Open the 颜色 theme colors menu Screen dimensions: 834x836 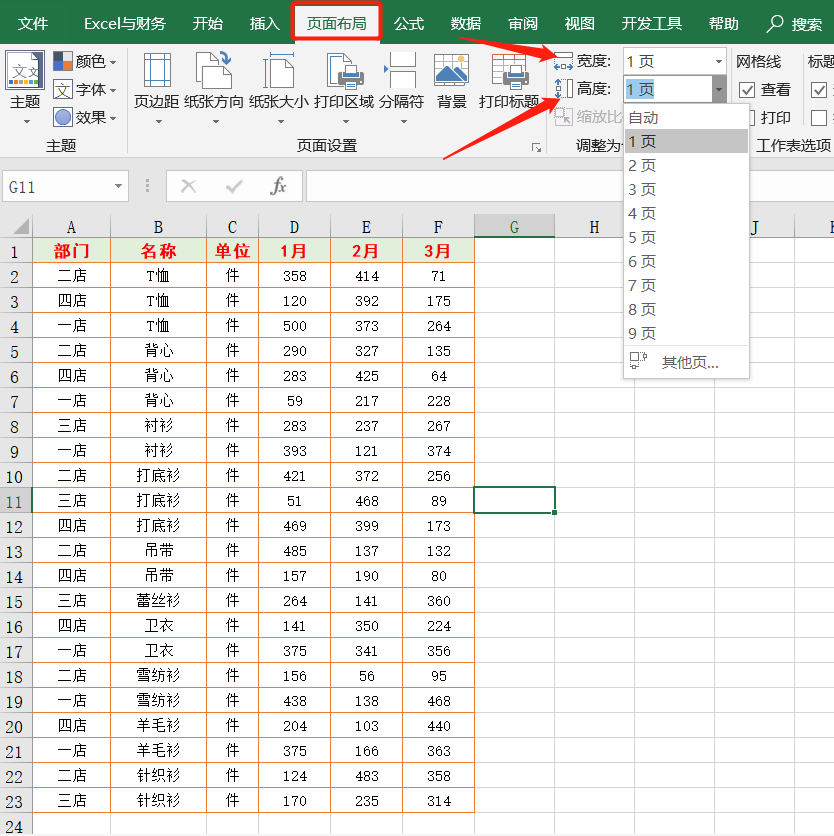pyautogui.click(x=84, y=61)
